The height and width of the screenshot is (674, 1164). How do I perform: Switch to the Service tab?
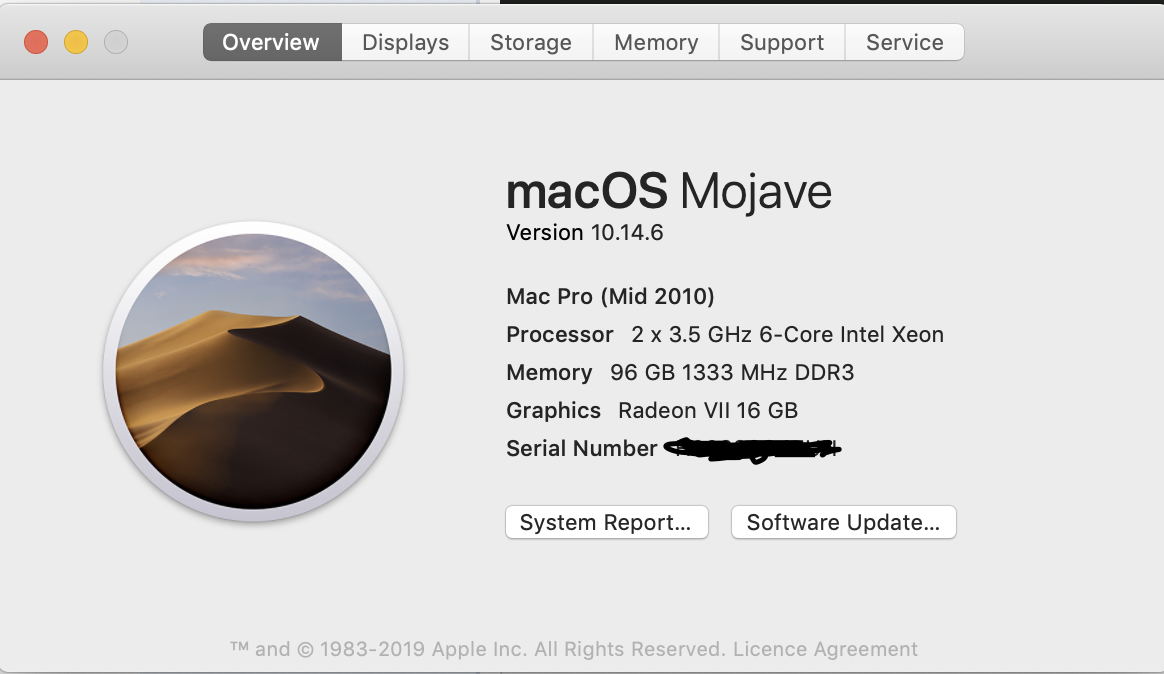pyautogui.click(x=905, y=42)
